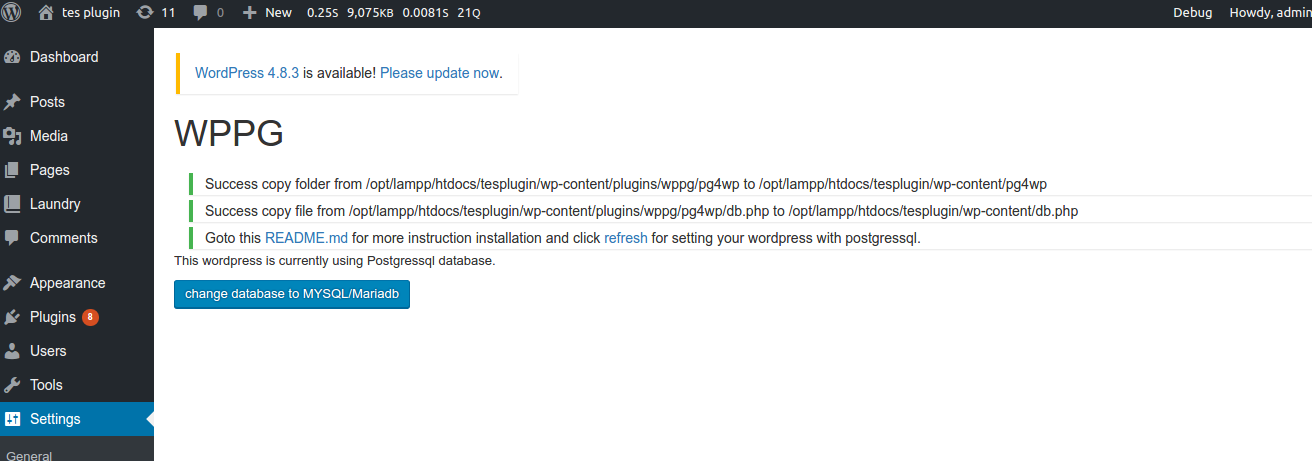Open the Debug item in admin bar
The height and width of the screenshot is (461, 1312).
click(1192, 13)
